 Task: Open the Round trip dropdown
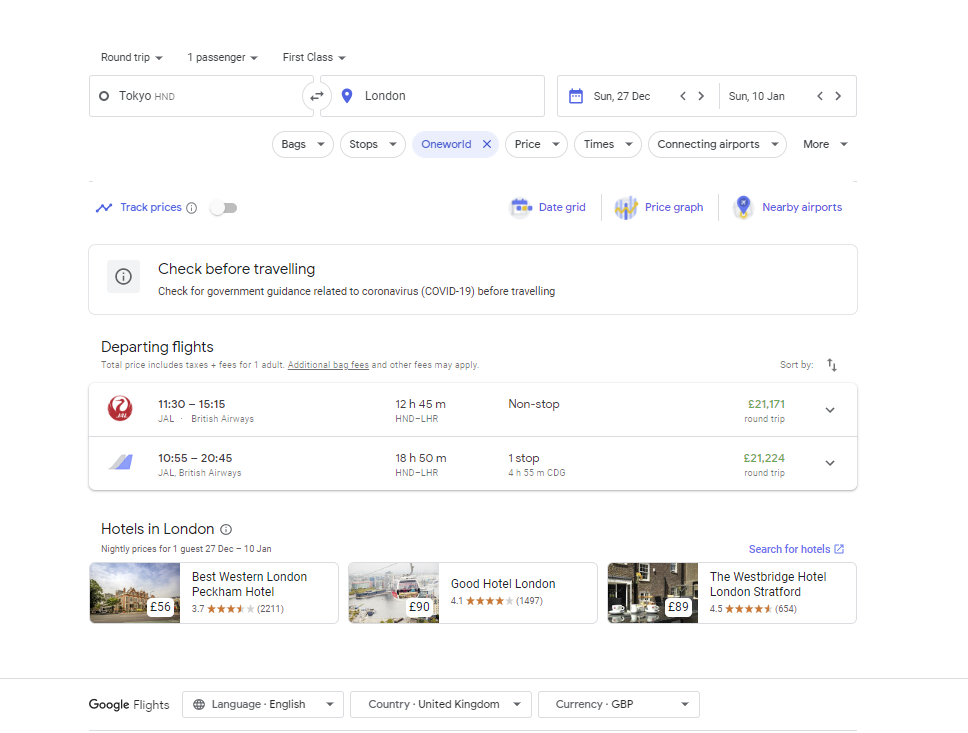click(131, 57)
